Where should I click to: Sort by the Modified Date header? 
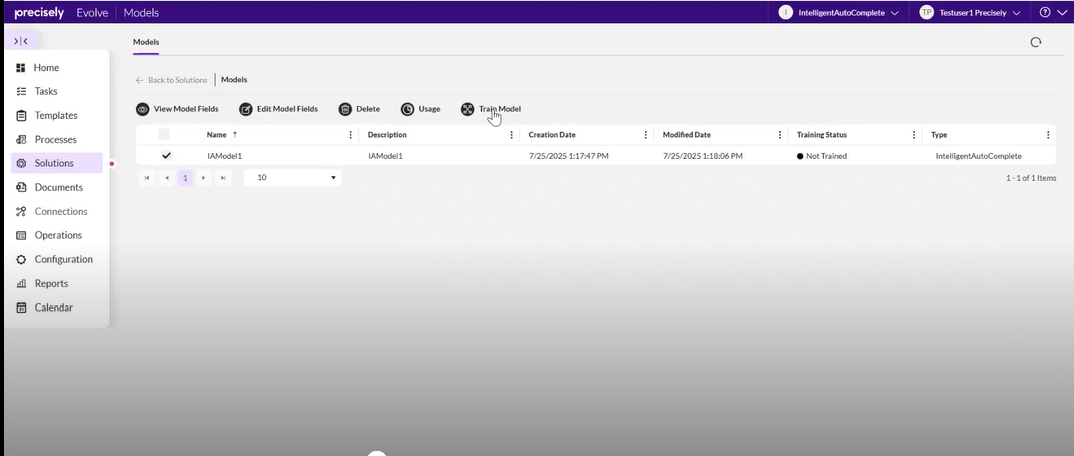point(686,135)
